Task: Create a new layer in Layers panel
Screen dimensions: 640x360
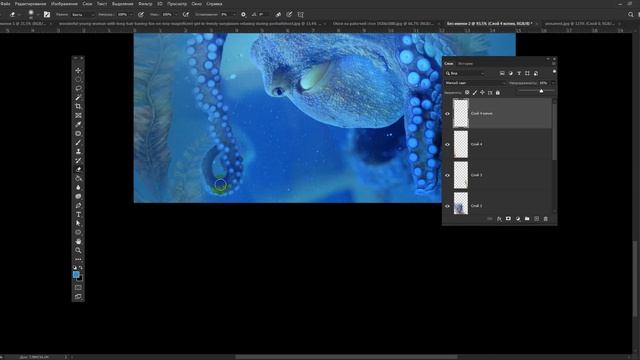Action: click(536, 219)
